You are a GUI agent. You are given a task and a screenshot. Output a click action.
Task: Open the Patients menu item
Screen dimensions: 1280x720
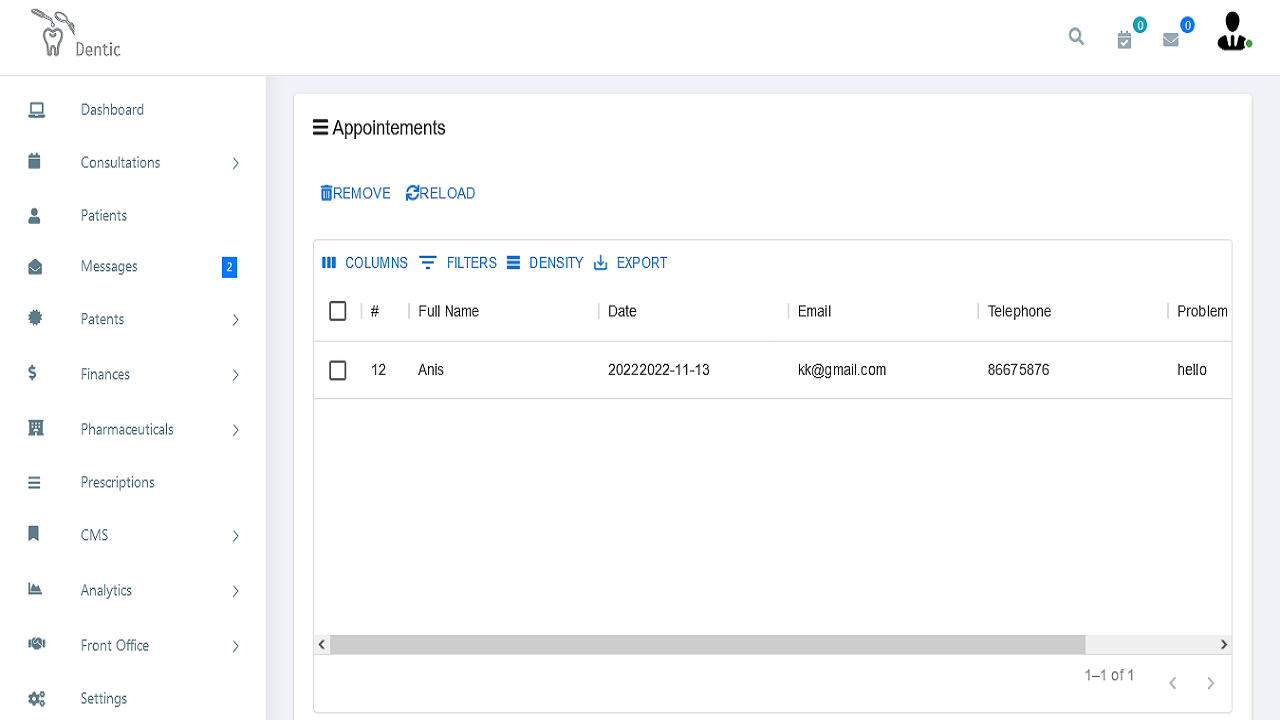(104, 216)
